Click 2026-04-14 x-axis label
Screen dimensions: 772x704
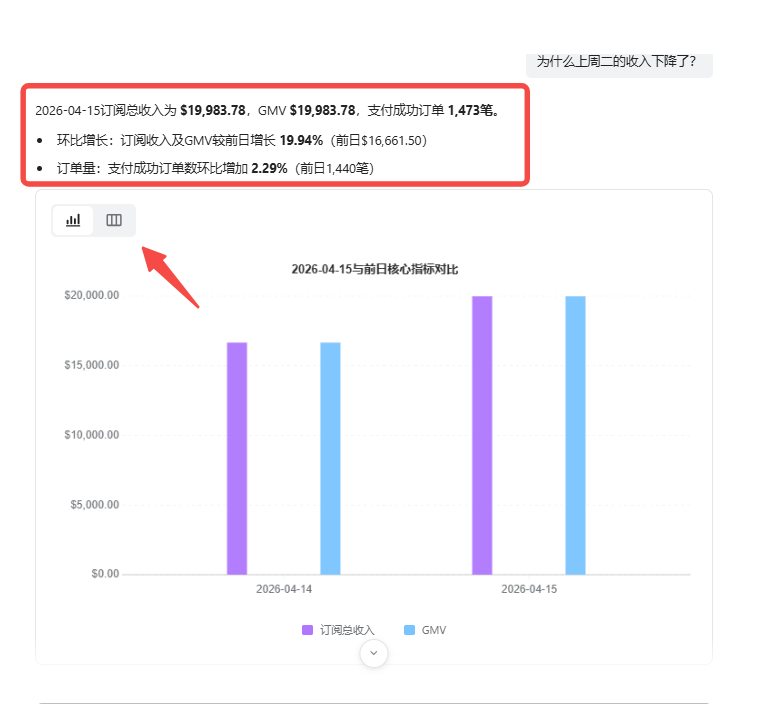coord(284,589)
